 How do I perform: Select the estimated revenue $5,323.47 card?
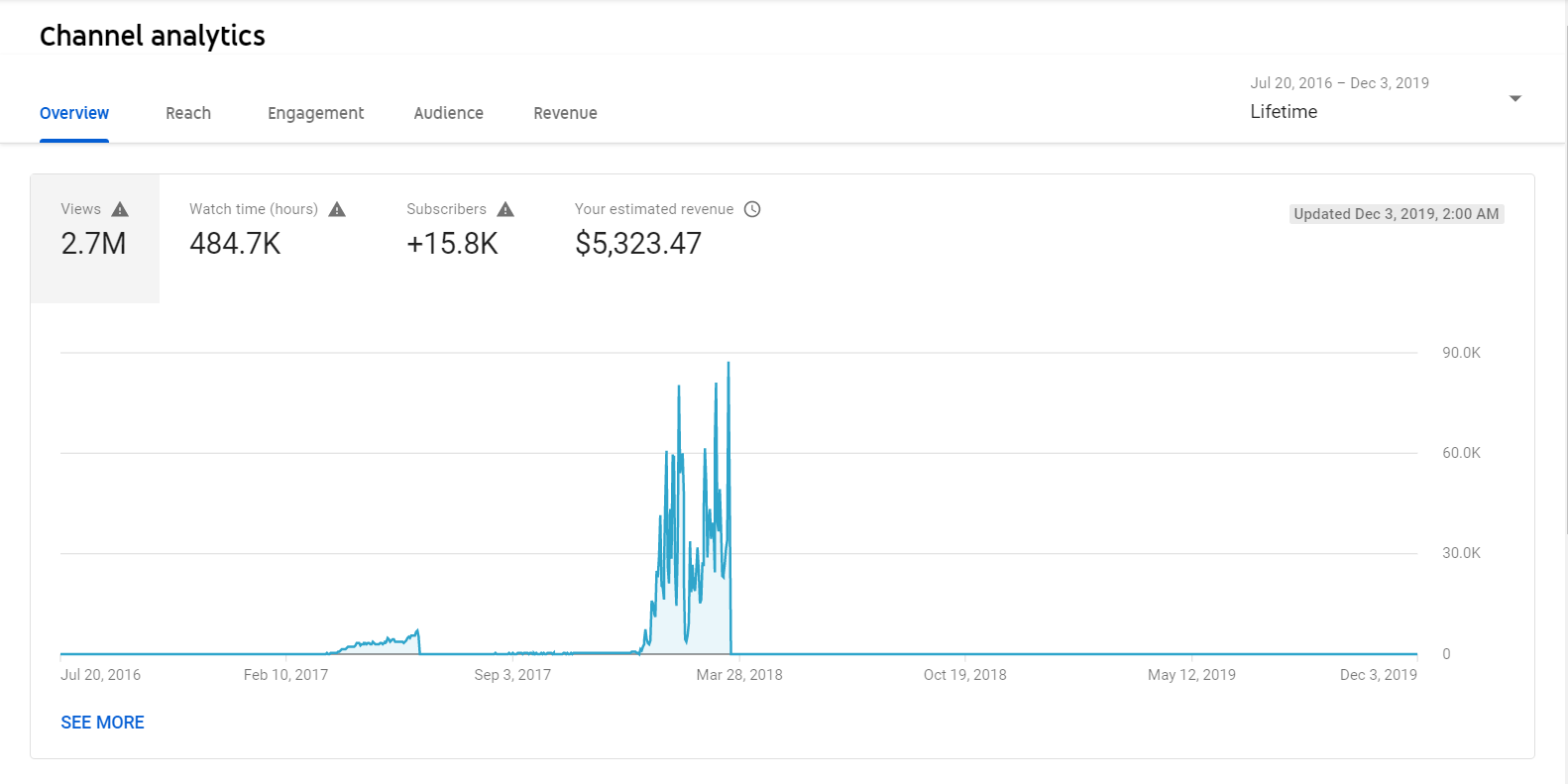667,239
